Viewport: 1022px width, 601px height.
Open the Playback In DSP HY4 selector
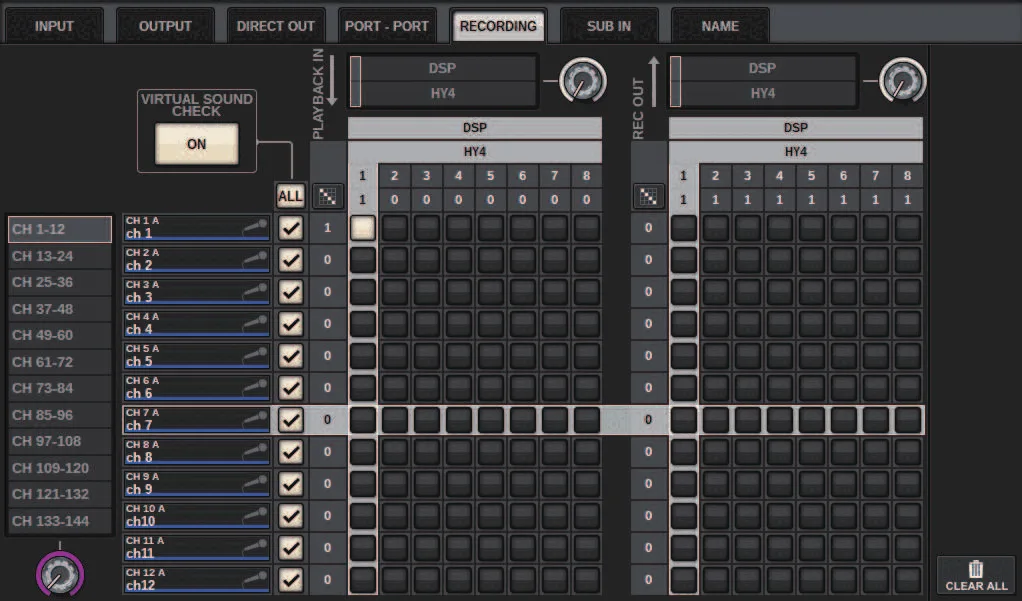tap(443, 81)
